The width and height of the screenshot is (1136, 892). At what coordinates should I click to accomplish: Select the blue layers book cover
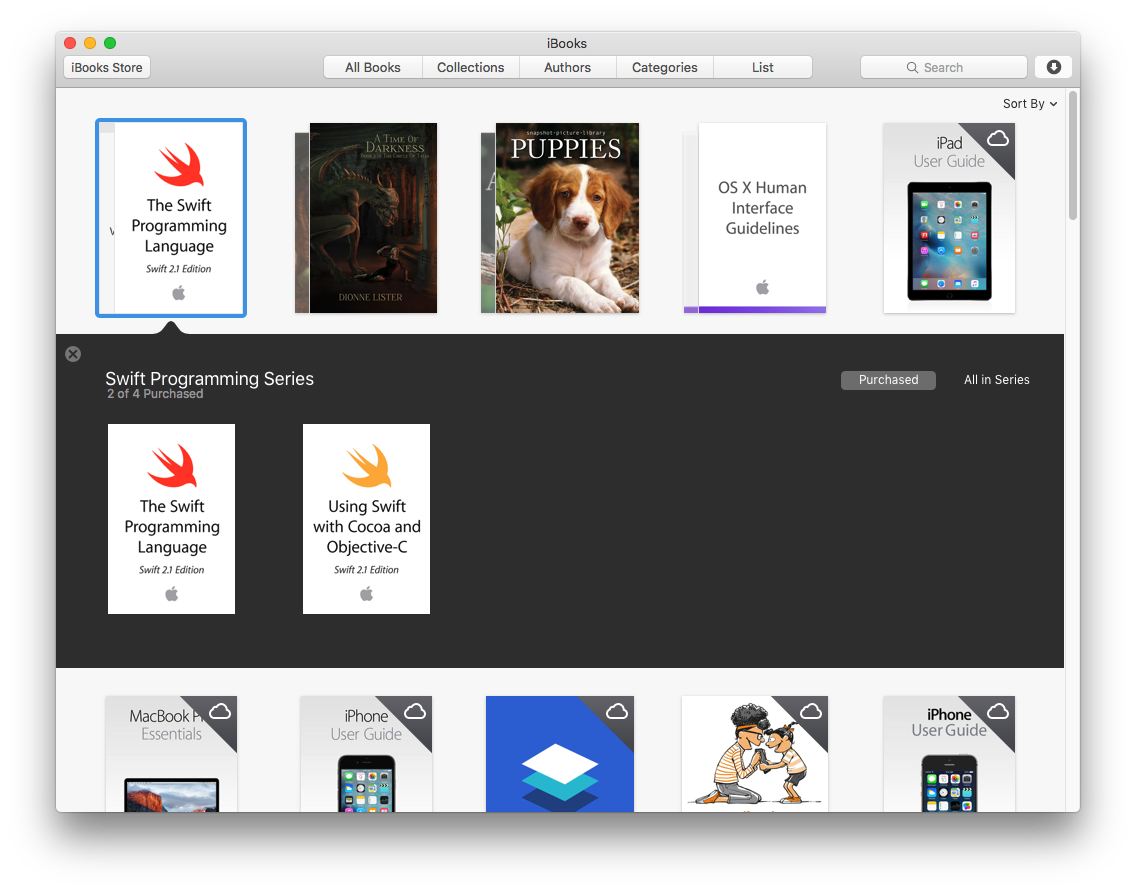pos(560,754)
